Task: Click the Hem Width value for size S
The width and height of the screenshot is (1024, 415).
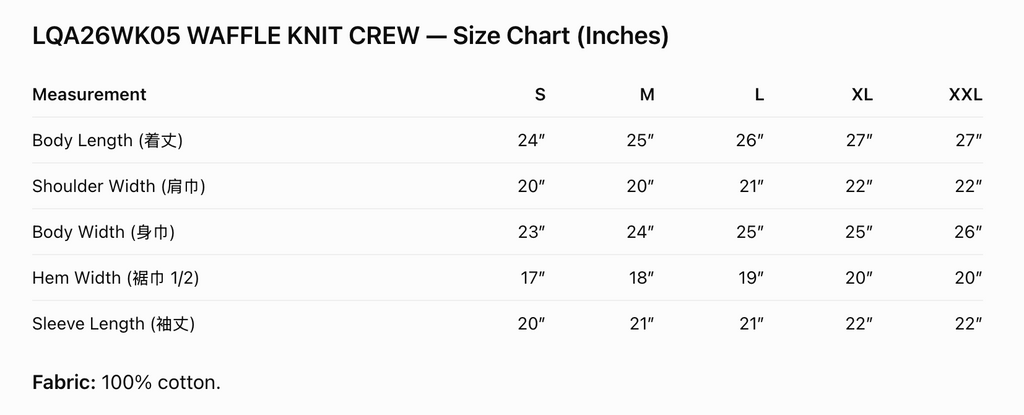Action: [534, 278]
